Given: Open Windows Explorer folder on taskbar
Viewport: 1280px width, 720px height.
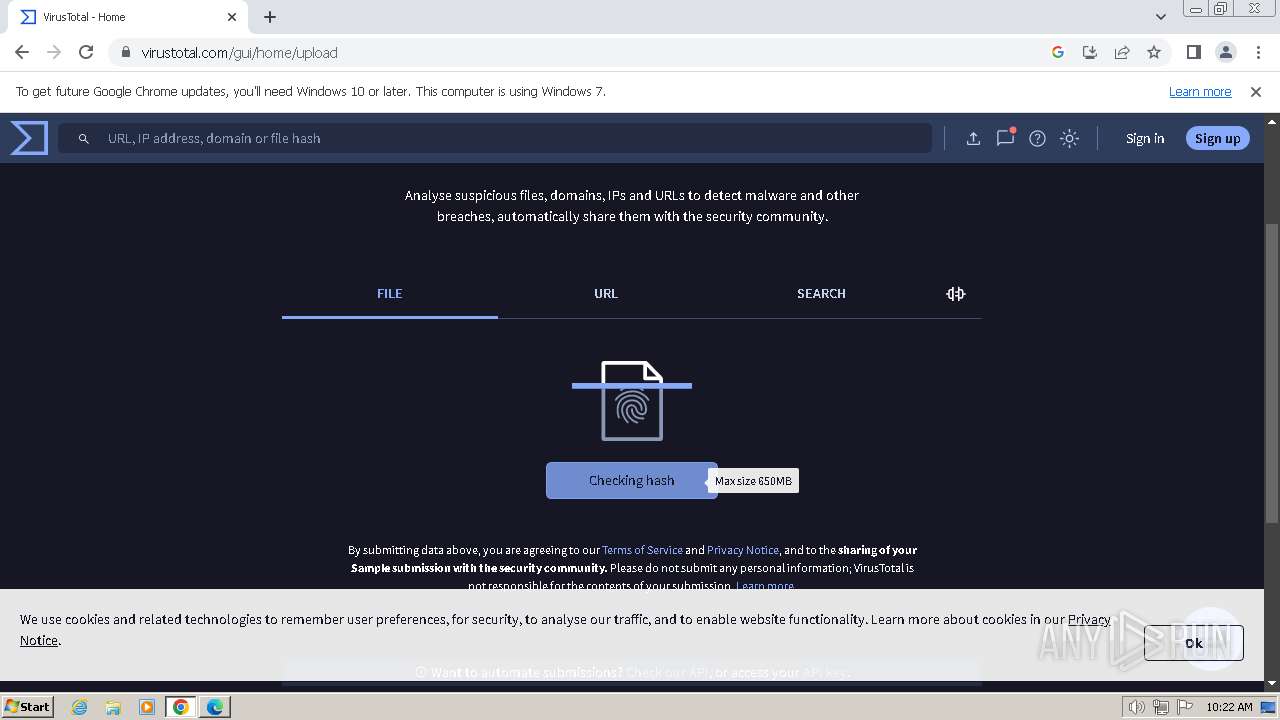Looking at the screenshot, I should (113, 707).
